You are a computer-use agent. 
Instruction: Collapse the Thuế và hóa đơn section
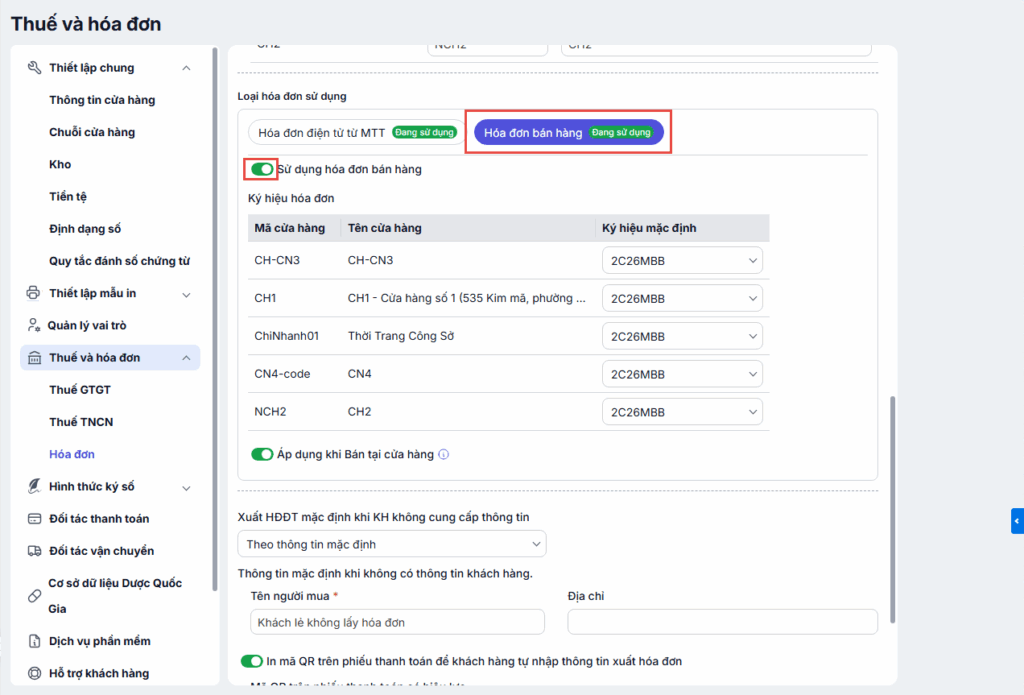coord(186,358)
